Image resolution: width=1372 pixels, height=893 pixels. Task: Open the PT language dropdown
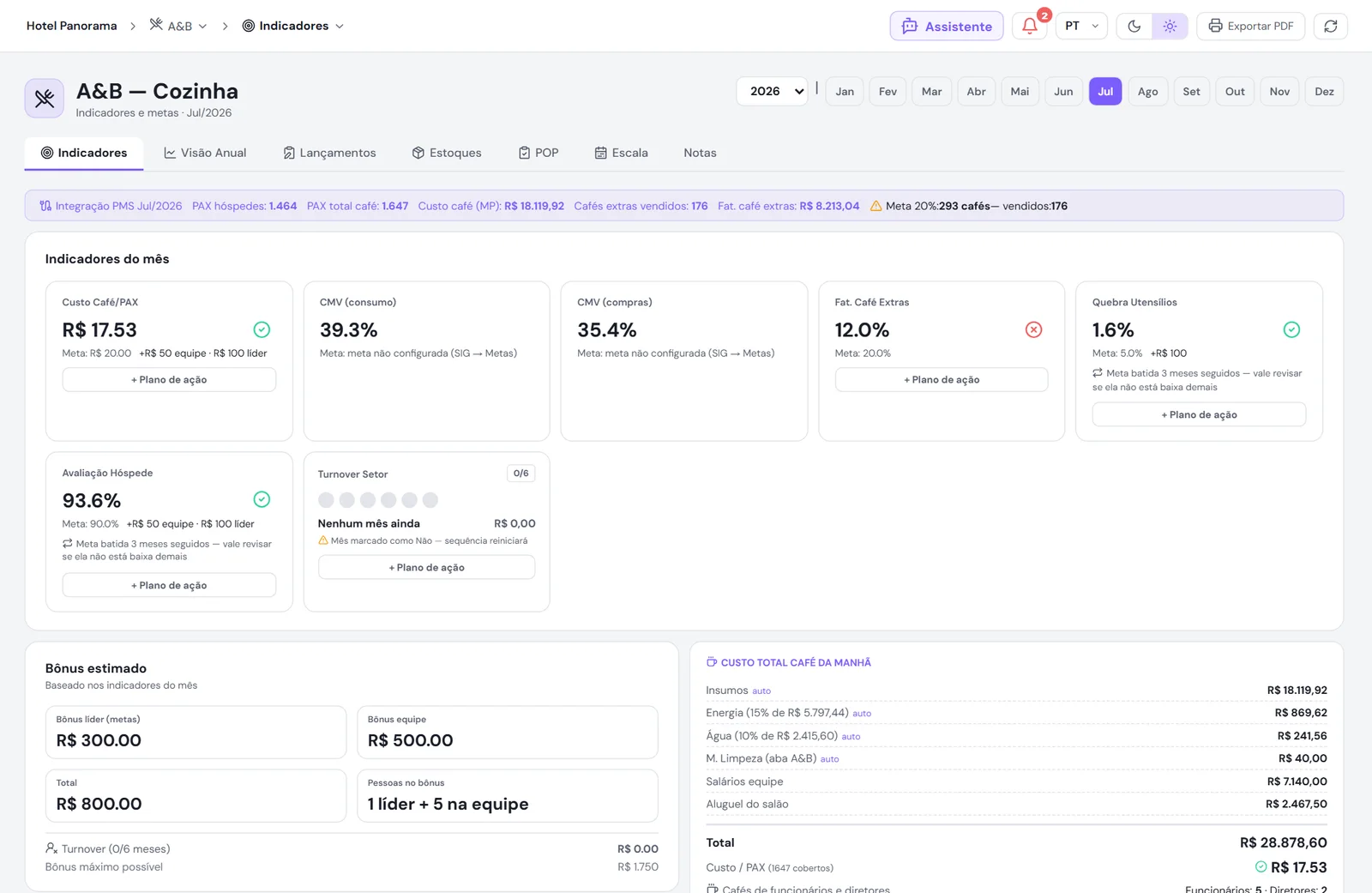pyautogui.click(x=1081, y=26)
